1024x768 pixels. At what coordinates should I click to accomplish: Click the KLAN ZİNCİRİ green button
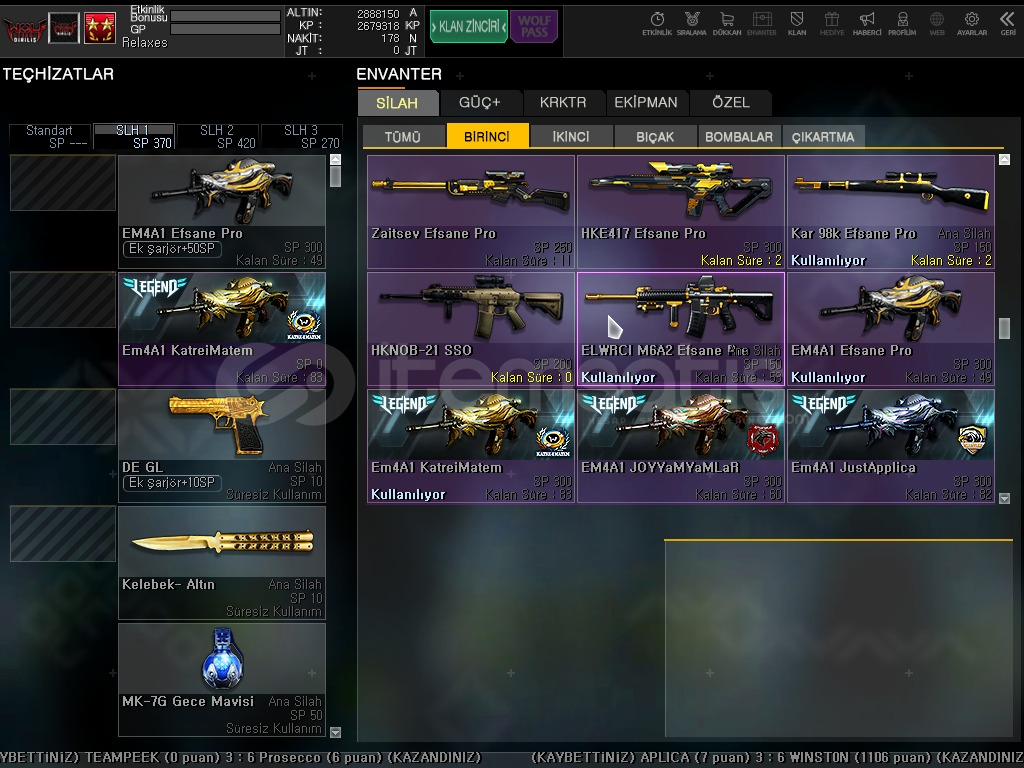[x=468, y=27]
